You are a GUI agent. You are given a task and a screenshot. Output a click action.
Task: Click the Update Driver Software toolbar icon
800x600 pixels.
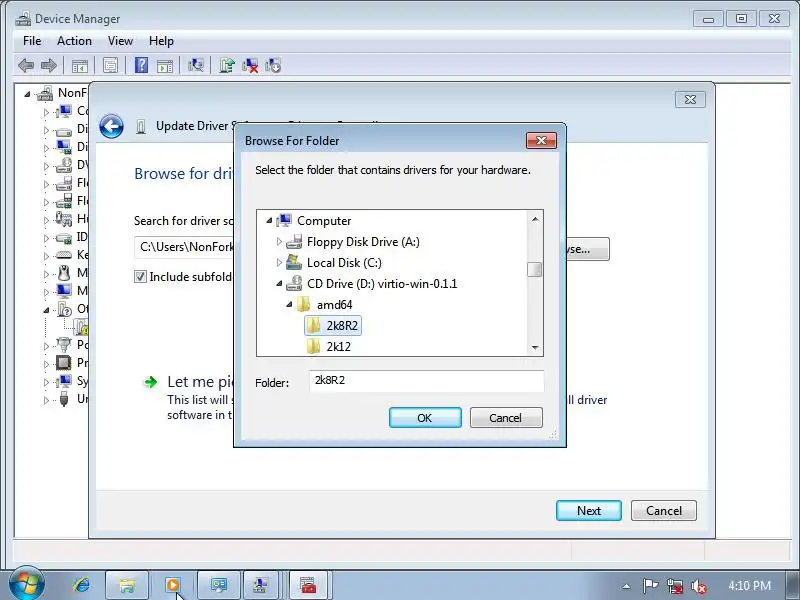coord(227,65)
